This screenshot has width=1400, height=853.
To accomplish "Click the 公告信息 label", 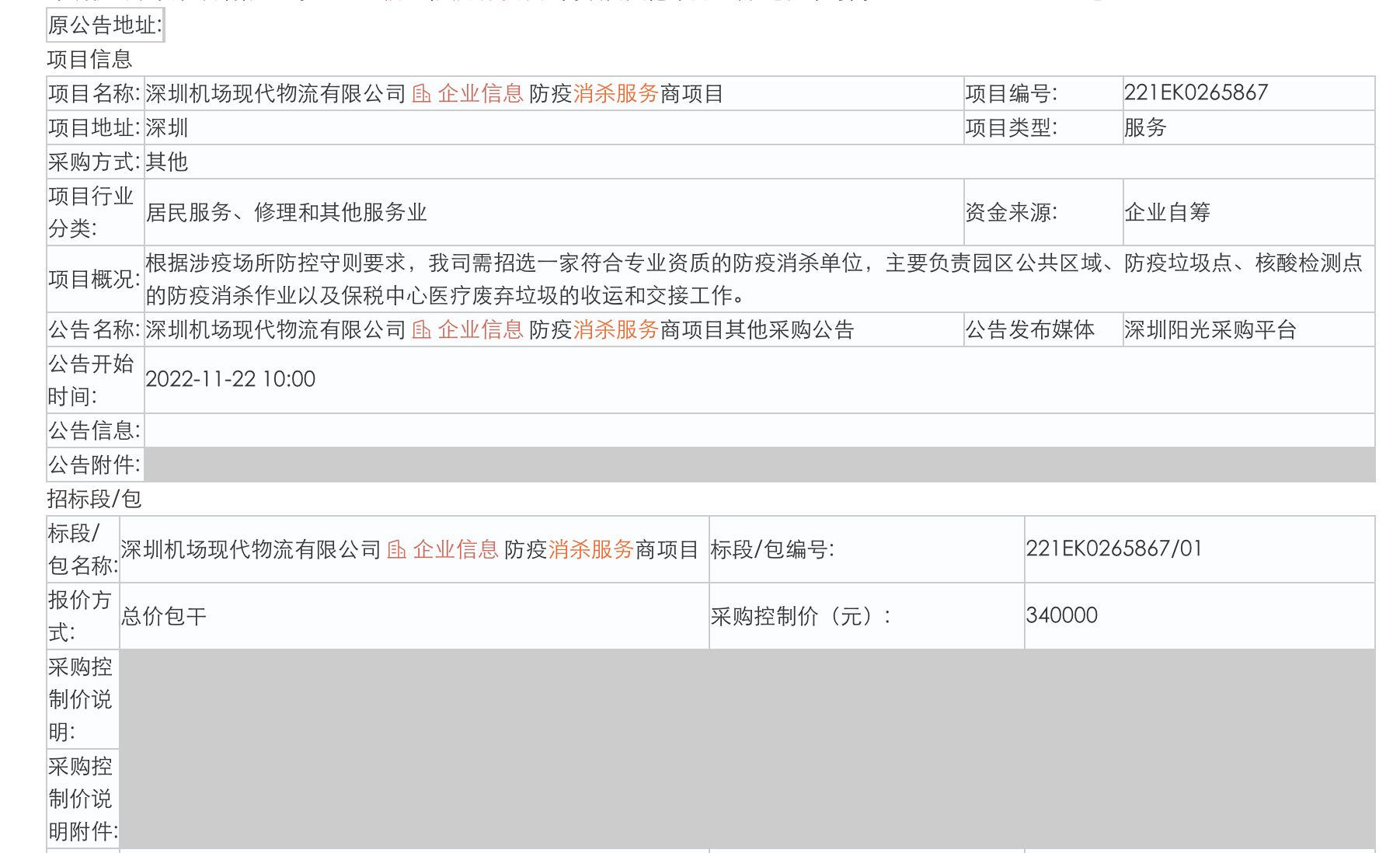I will (94, 431).
